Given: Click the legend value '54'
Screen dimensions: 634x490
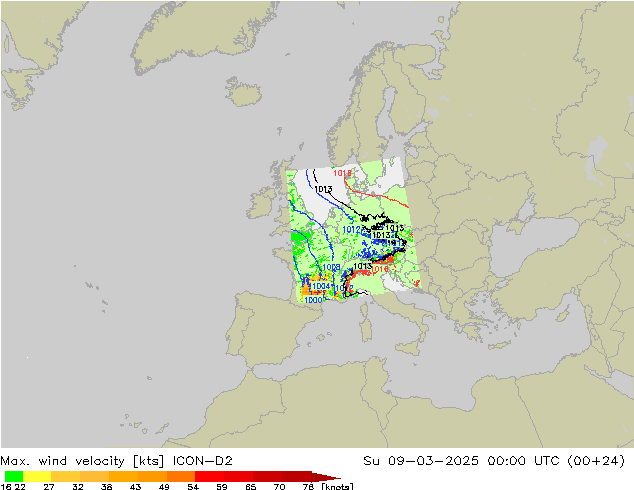Looking at the screenshot, I should (x=192, y=486).
